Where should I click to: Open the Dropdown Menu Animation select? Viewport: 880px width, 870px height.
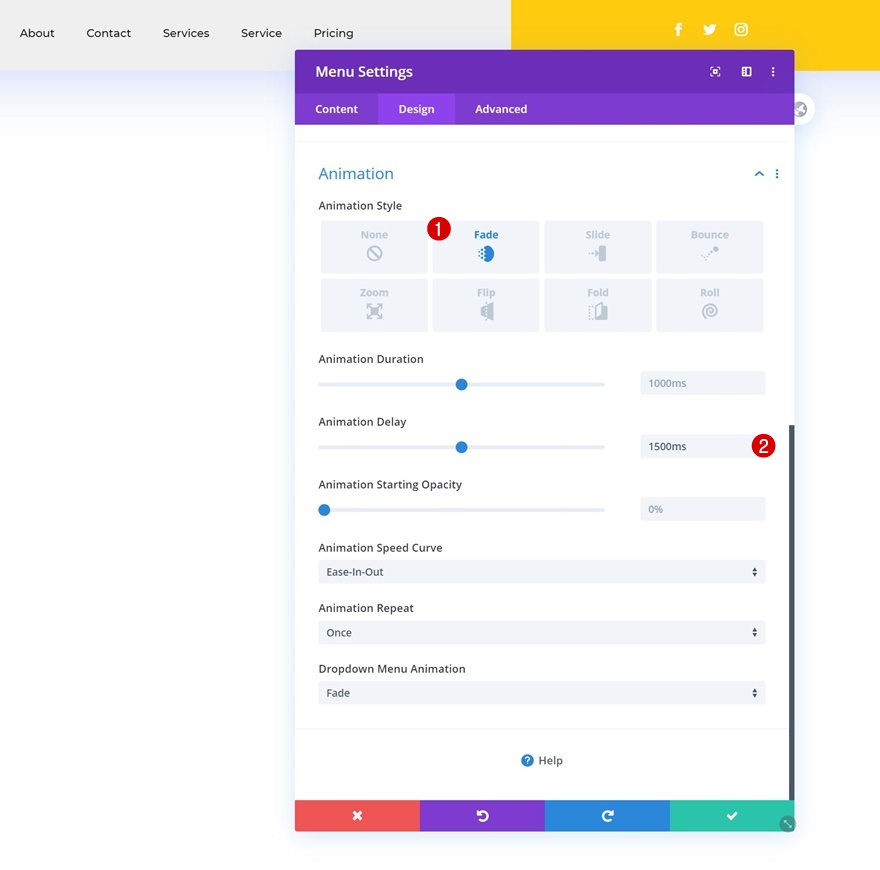[542, 693]
